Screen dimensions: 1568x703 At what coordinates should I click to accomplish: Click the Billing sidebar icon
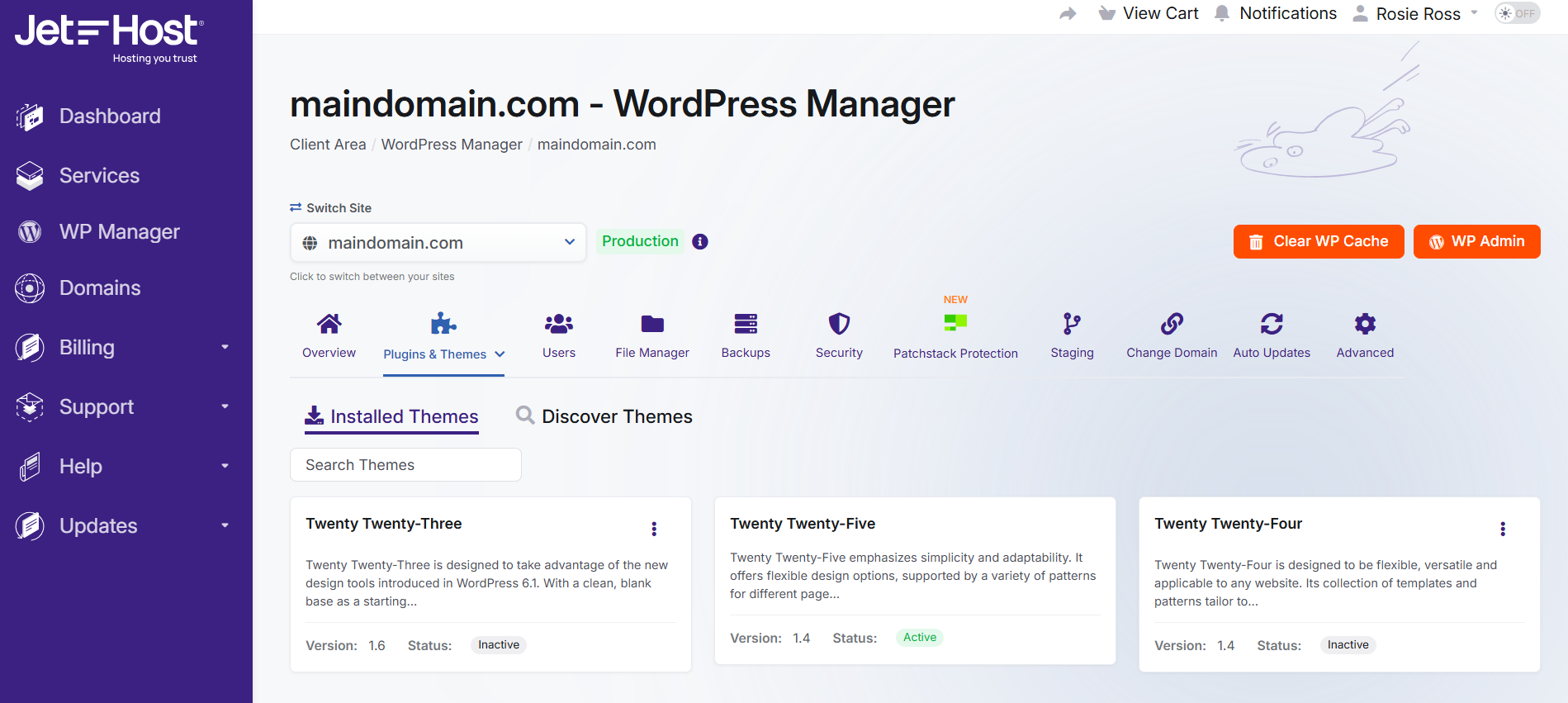click(x=30, y=348)
